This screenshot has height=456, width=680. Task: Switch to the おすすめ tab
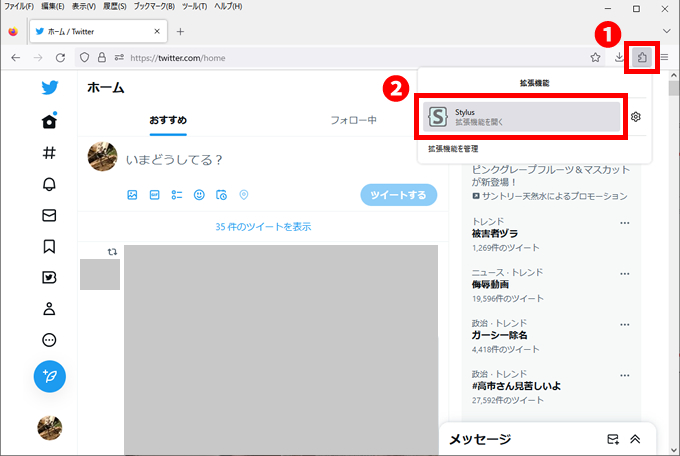(168, 120)
